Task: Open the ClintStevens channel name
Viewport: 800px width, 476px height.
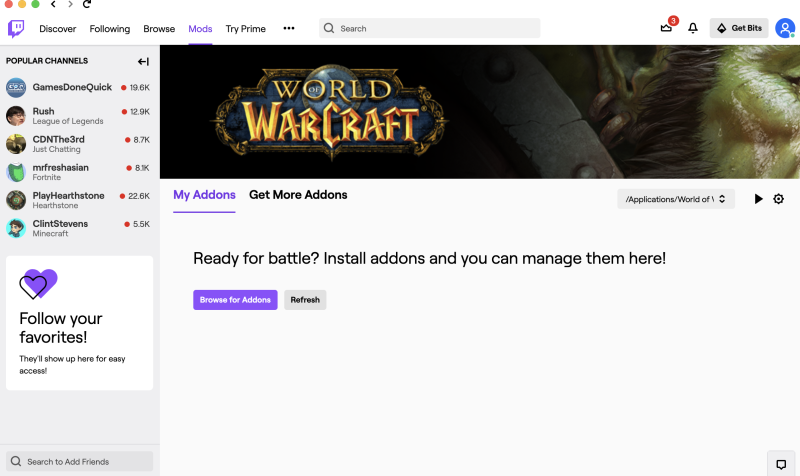Action: click(x=60, y=223)
